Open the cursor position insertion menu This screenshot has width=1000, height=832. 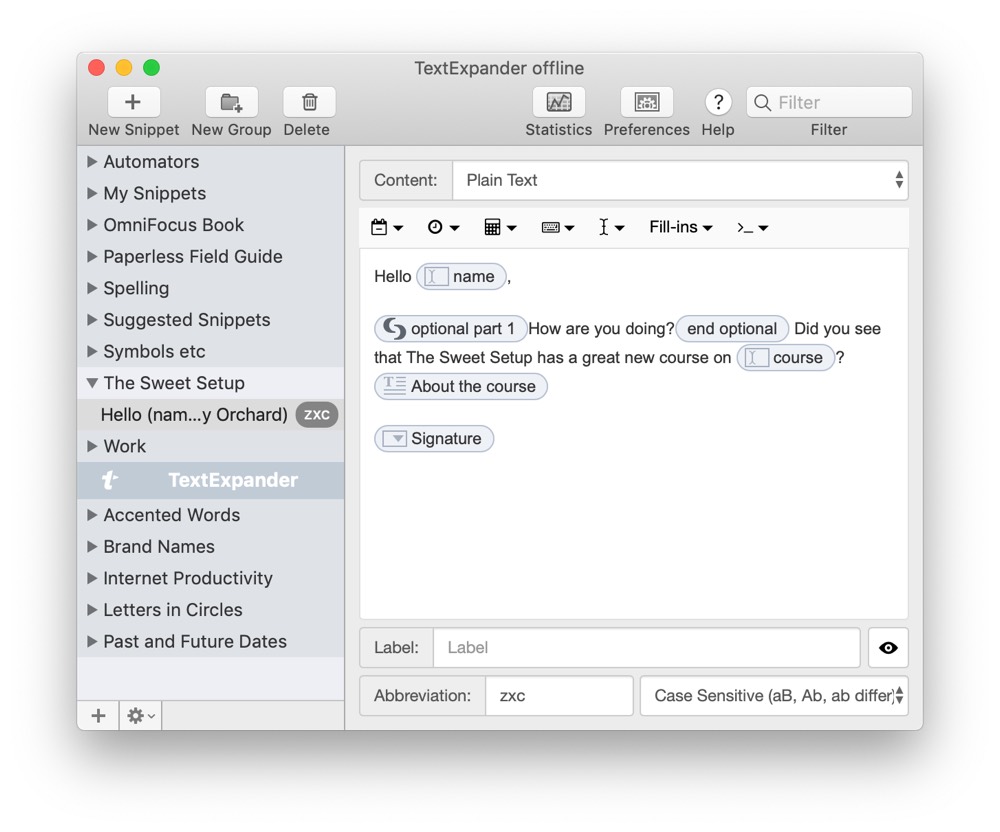[611, 227]
